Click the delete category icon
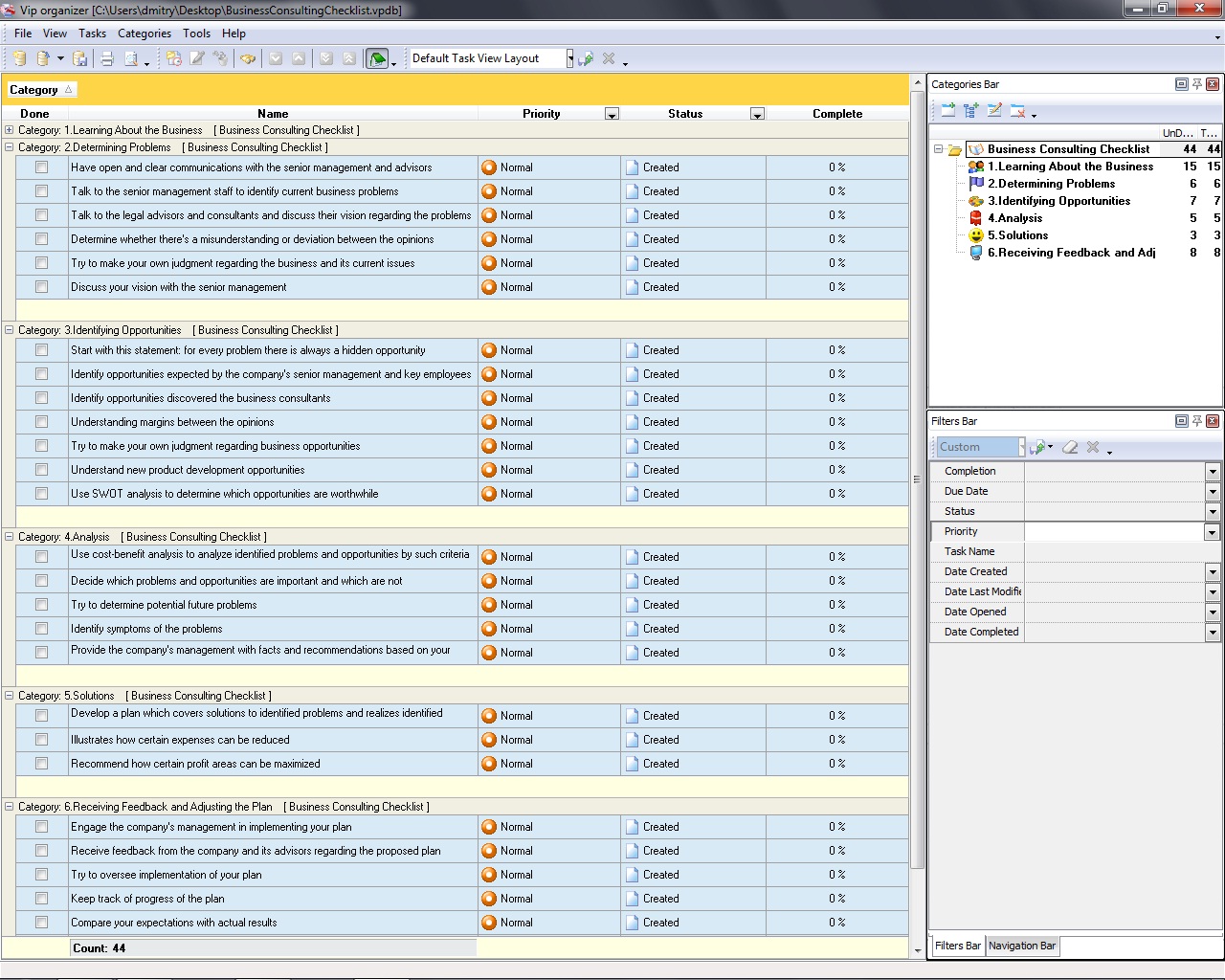Screen dimensions: 1225x980 (x=1017, y=111)
